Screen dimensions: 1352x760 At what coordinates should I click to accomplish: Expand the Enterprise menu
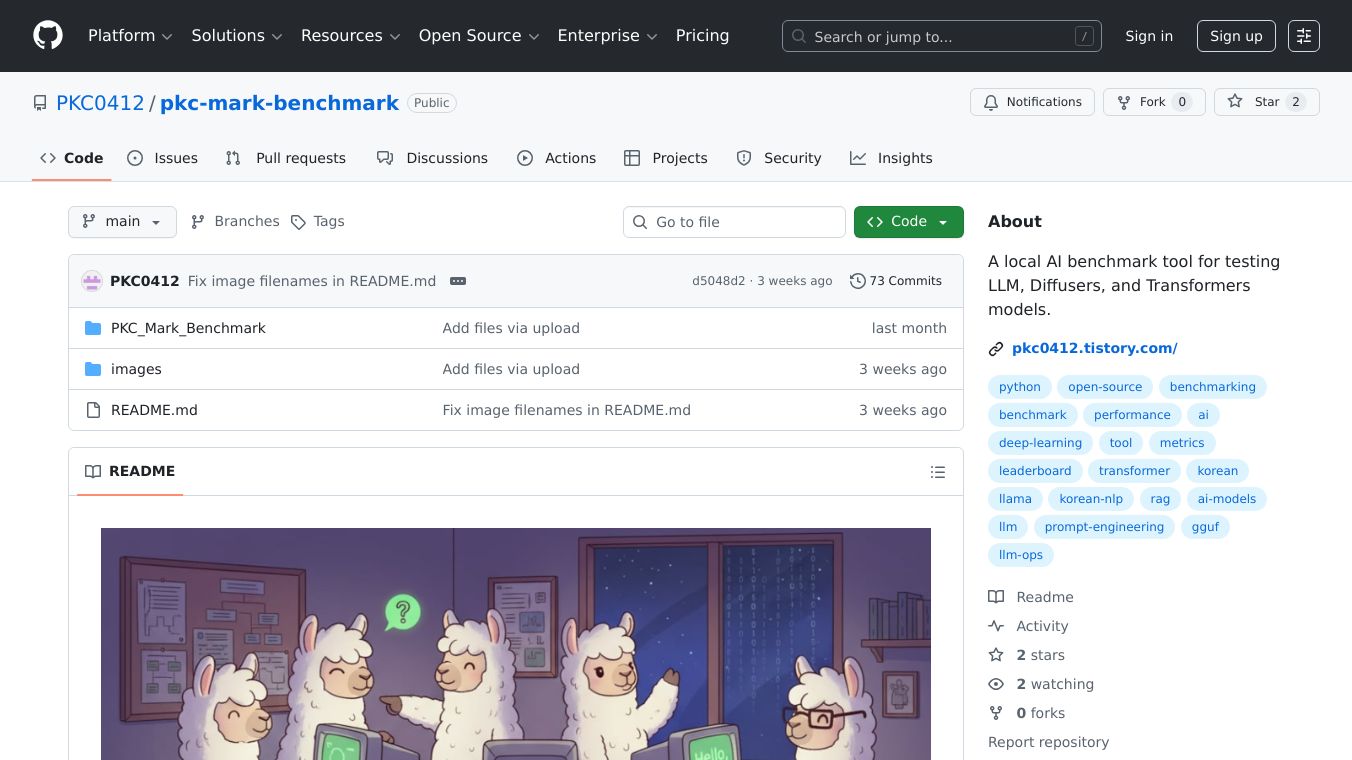pos(607,36)
